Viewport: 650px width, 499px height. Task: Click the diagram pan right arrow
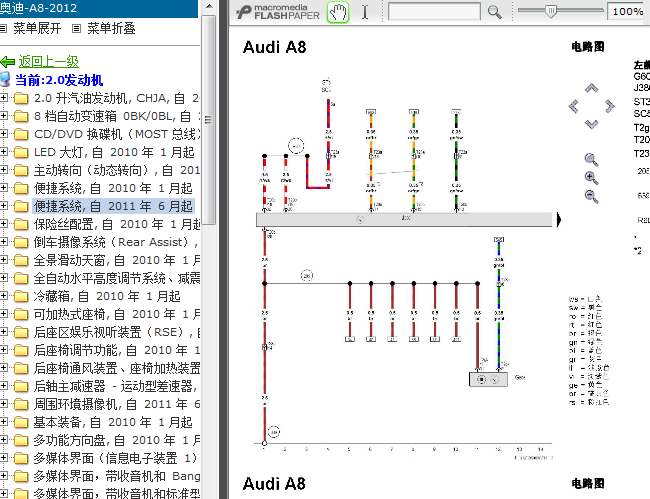coord(609,106)
